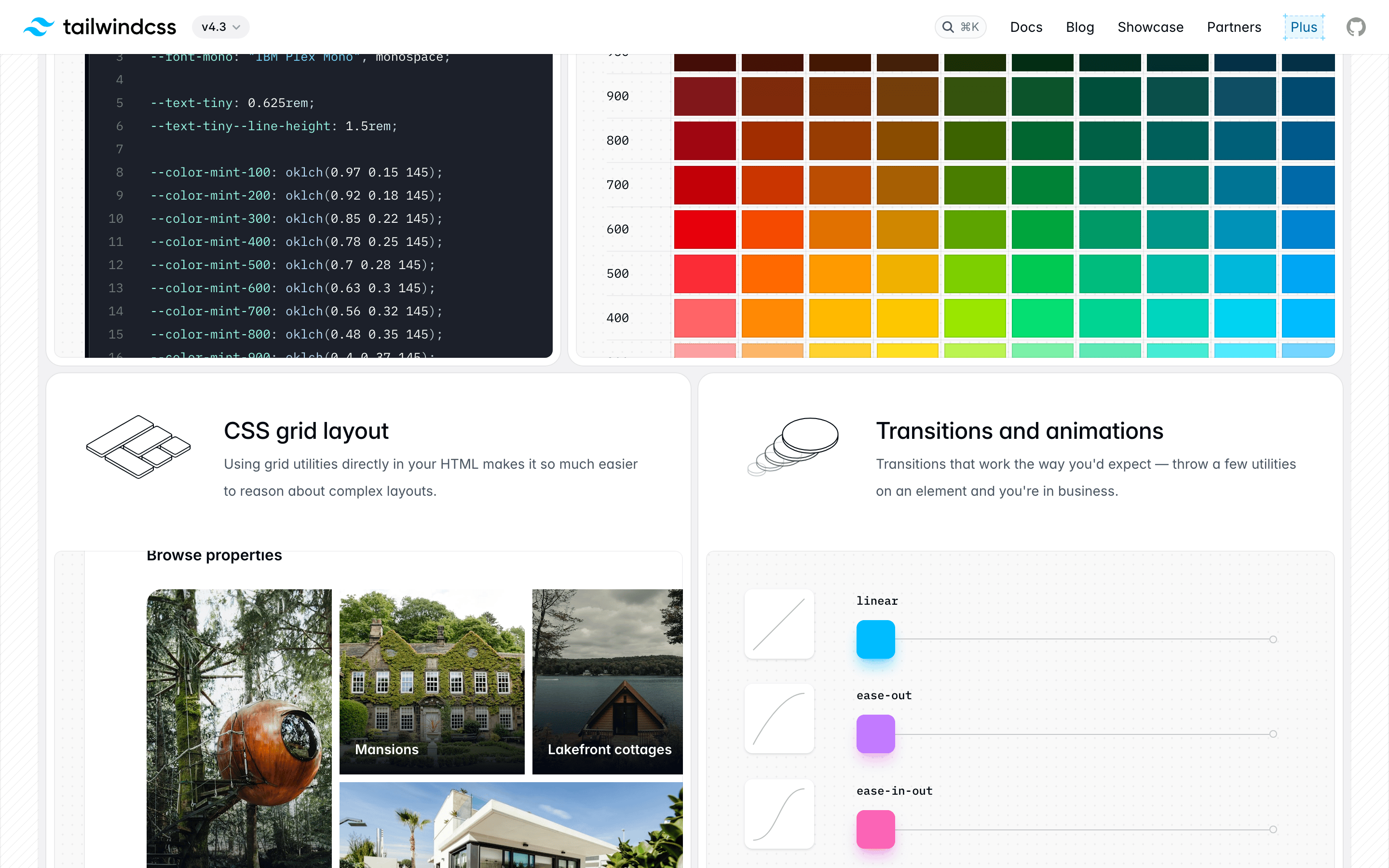The height and width of the screenshot is (868, 1389).
Task: Open the GitHub repository icon
Action: 1356,27
